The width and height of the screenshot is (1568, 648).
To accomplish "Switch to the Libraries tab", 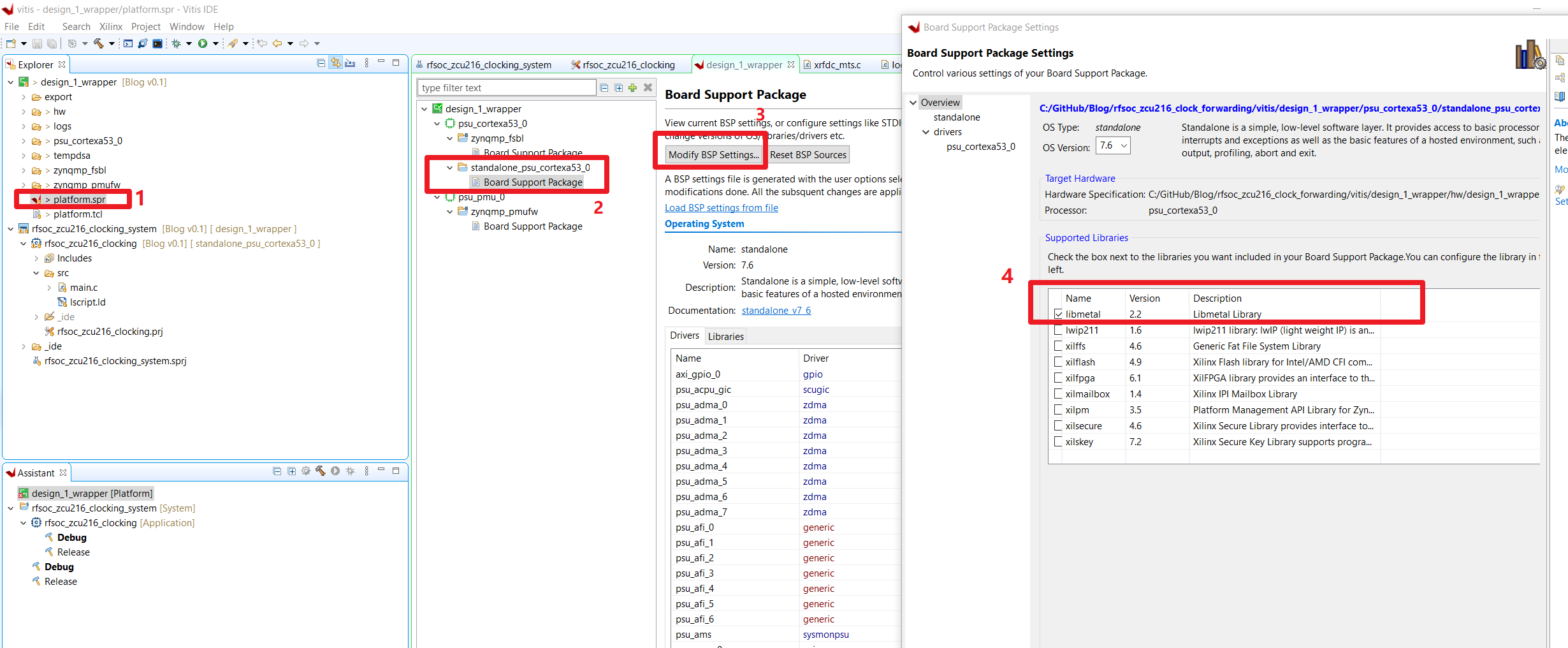I will point(725,336).
